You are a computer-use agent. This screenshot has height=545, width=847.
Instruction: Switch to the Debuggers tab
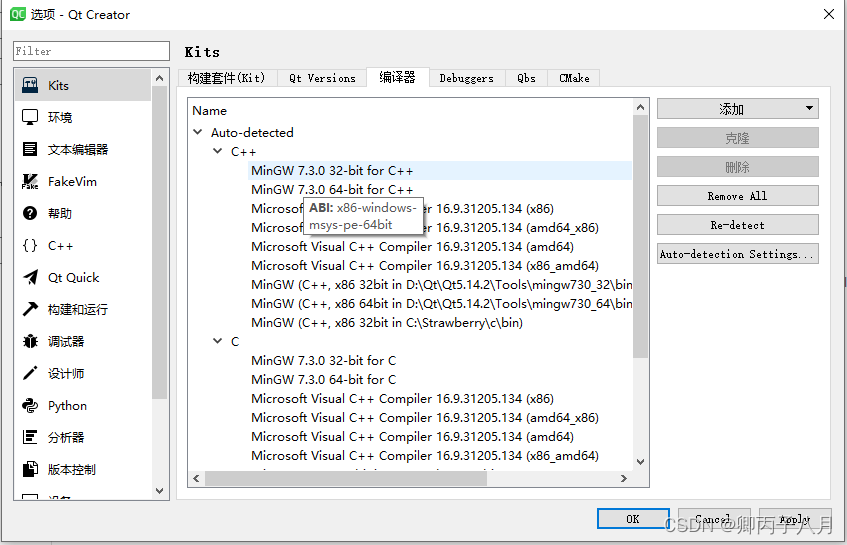pos(467,78)
